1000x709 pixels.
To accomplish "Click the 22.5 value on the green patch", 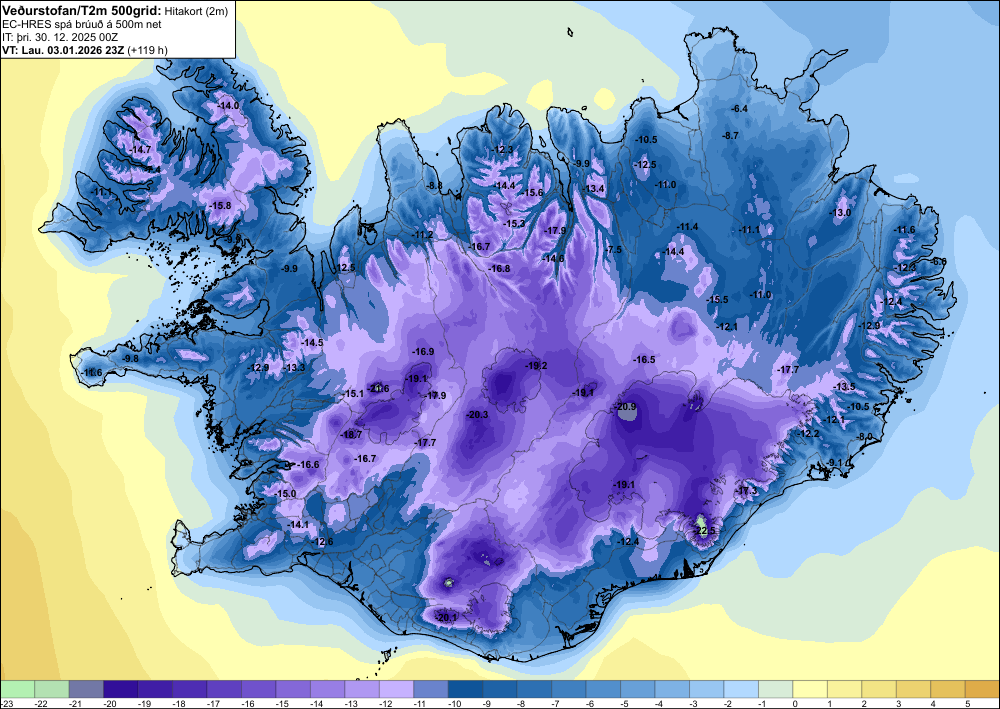I will point(705,530).
